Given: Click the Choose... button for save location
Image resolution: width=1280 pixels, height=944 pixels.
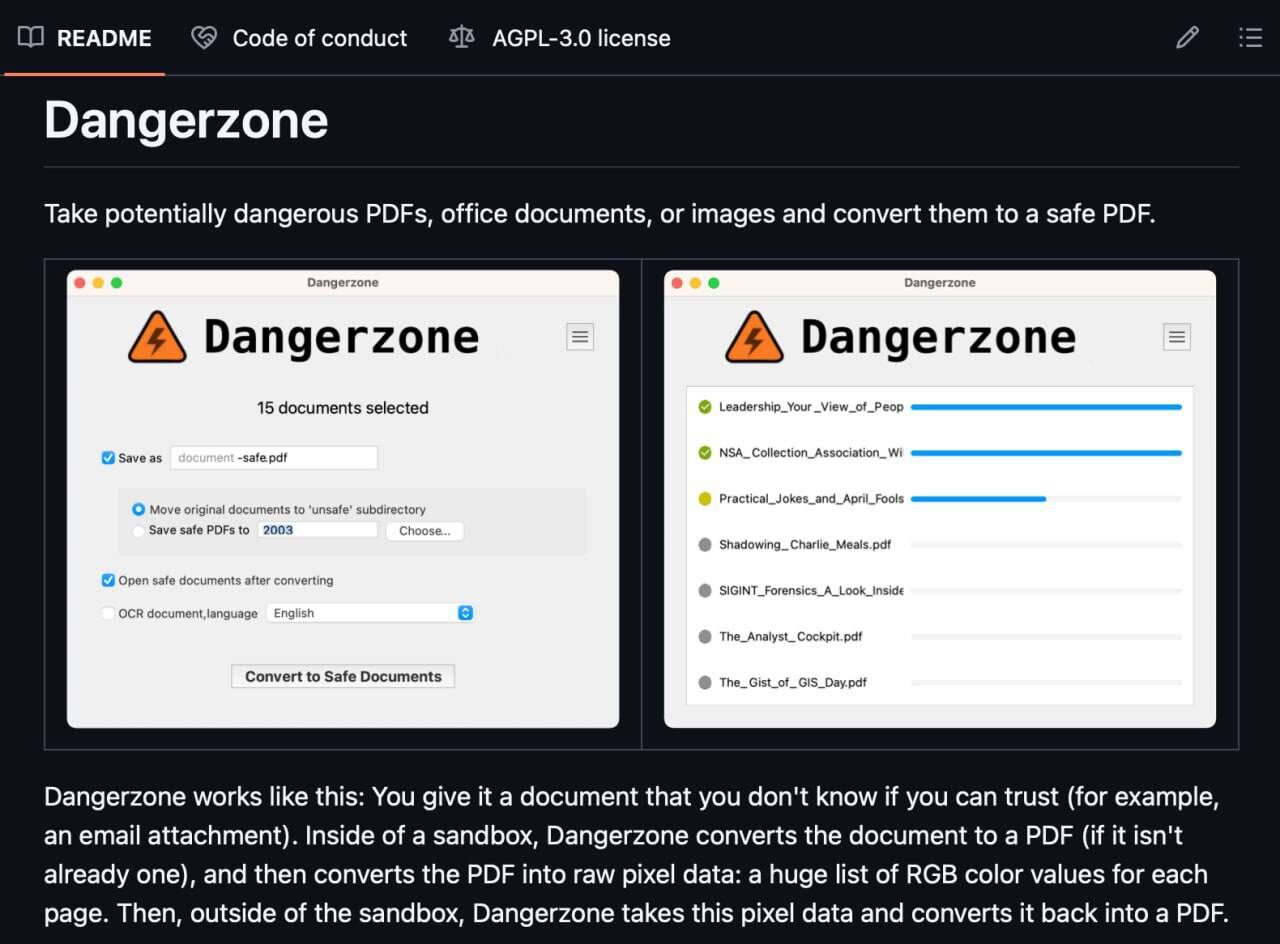Looking at the screenshot, I should pos(424,531).
